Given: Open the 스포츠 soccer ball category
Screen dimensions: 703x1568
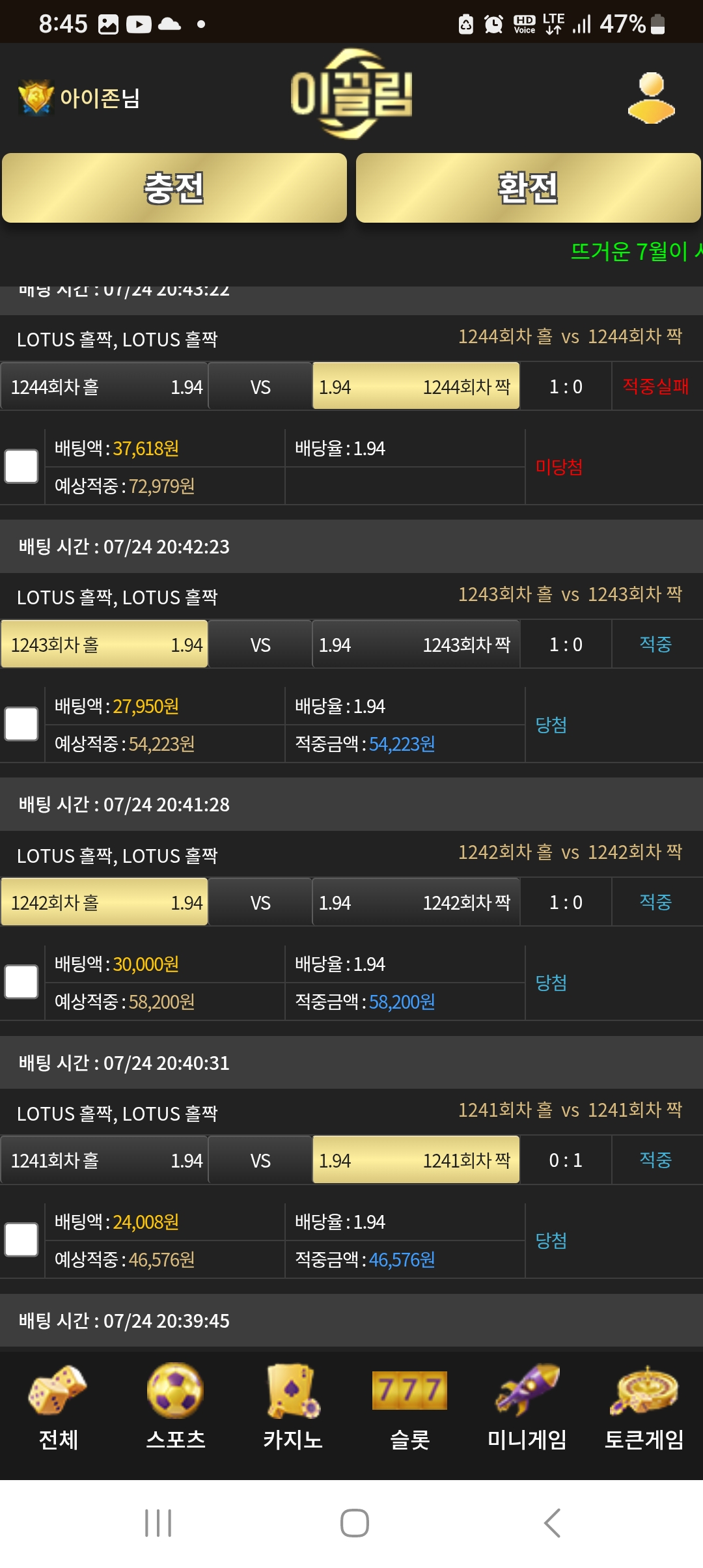Looking at the screenshot, I should tap(176, 1408).
